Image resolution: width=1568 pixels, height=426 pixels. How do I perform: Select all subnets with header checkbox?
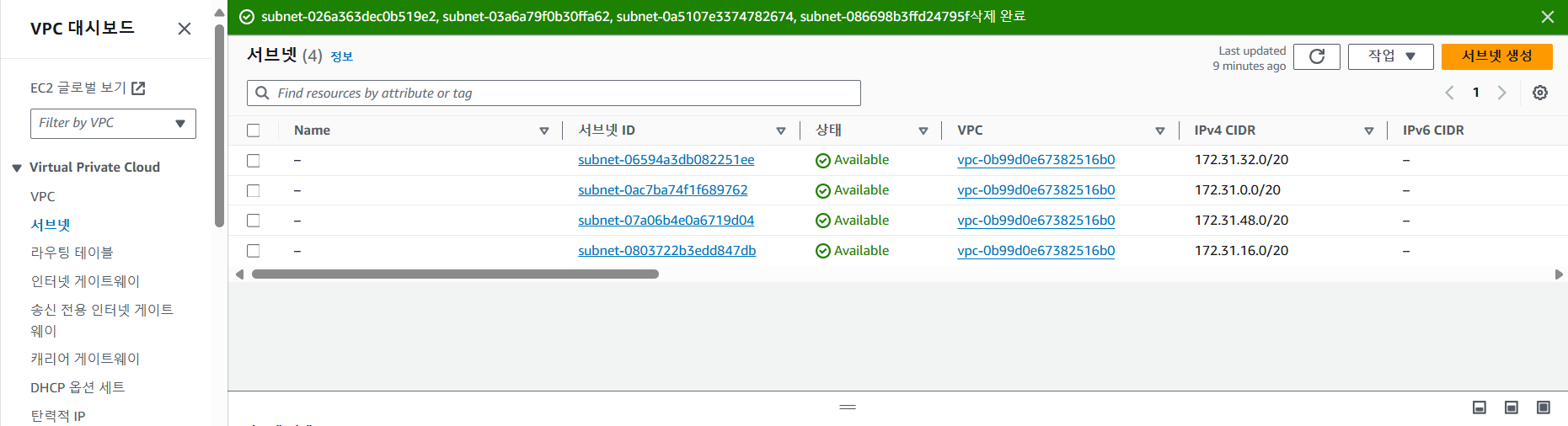pyautogui.click(x=254, y=130)
